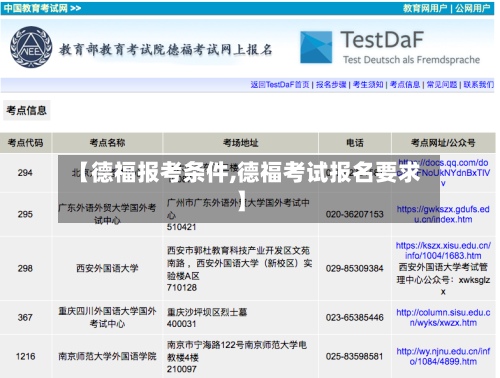500x378 pixels.
Task: Click the 电话 column header
Action: pos(355,143)
